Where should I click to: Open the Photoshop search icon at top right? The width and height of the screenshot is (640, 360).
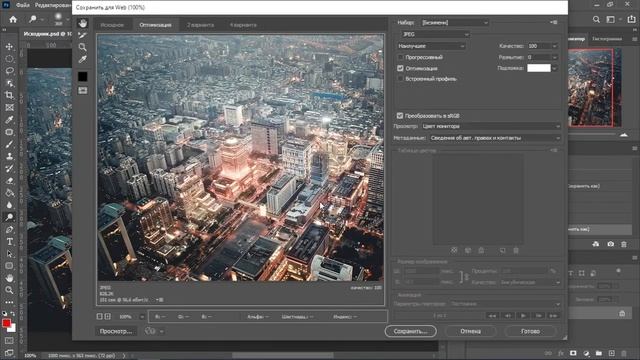[596, 19]
